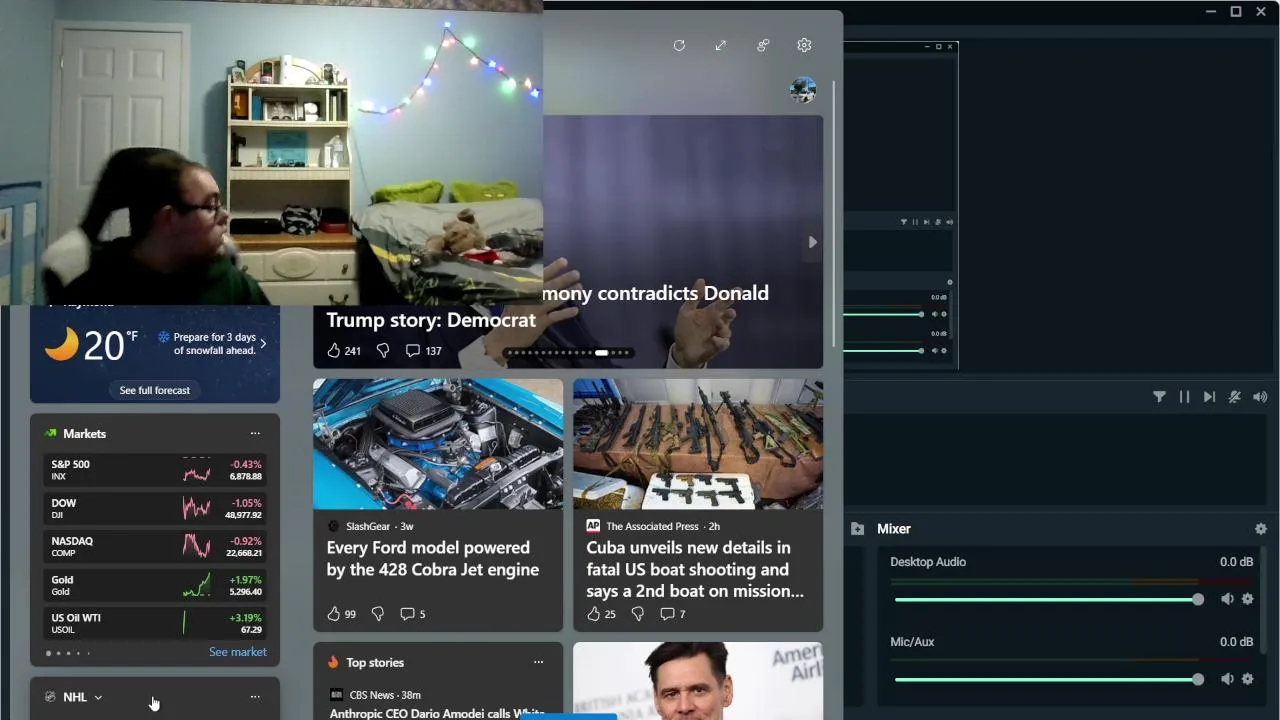
Task: Open Mic/Aux settings gear
Action: [x=1247, y=679]
